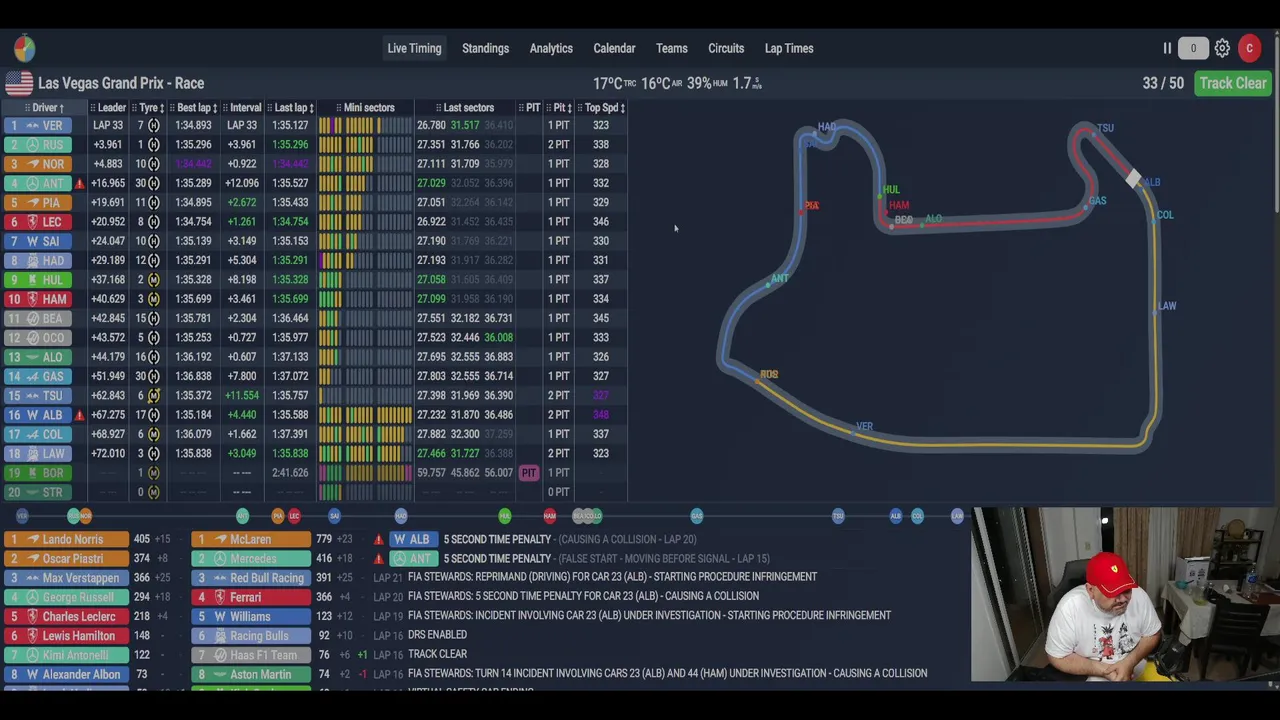This screenshot has width=1280, height=720.
Task: Click the medium tyre icon in HAM's row
Action: 154,299
